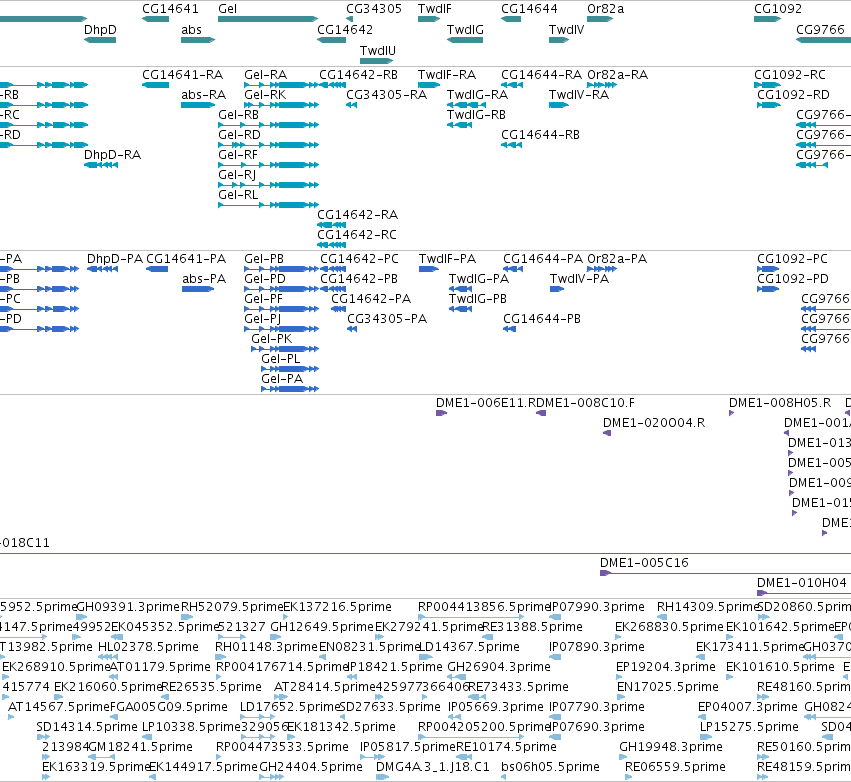Click the LP15275.5prime EST label
The height and width of the screenshot is (782, 851).
pos(750,727)
